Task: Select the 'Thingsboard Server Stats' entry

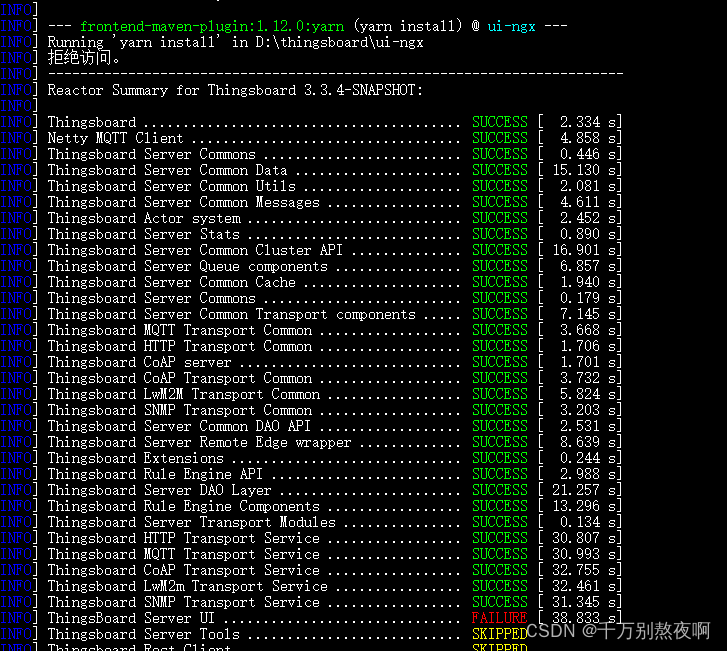Action: (x=143, y=234)
